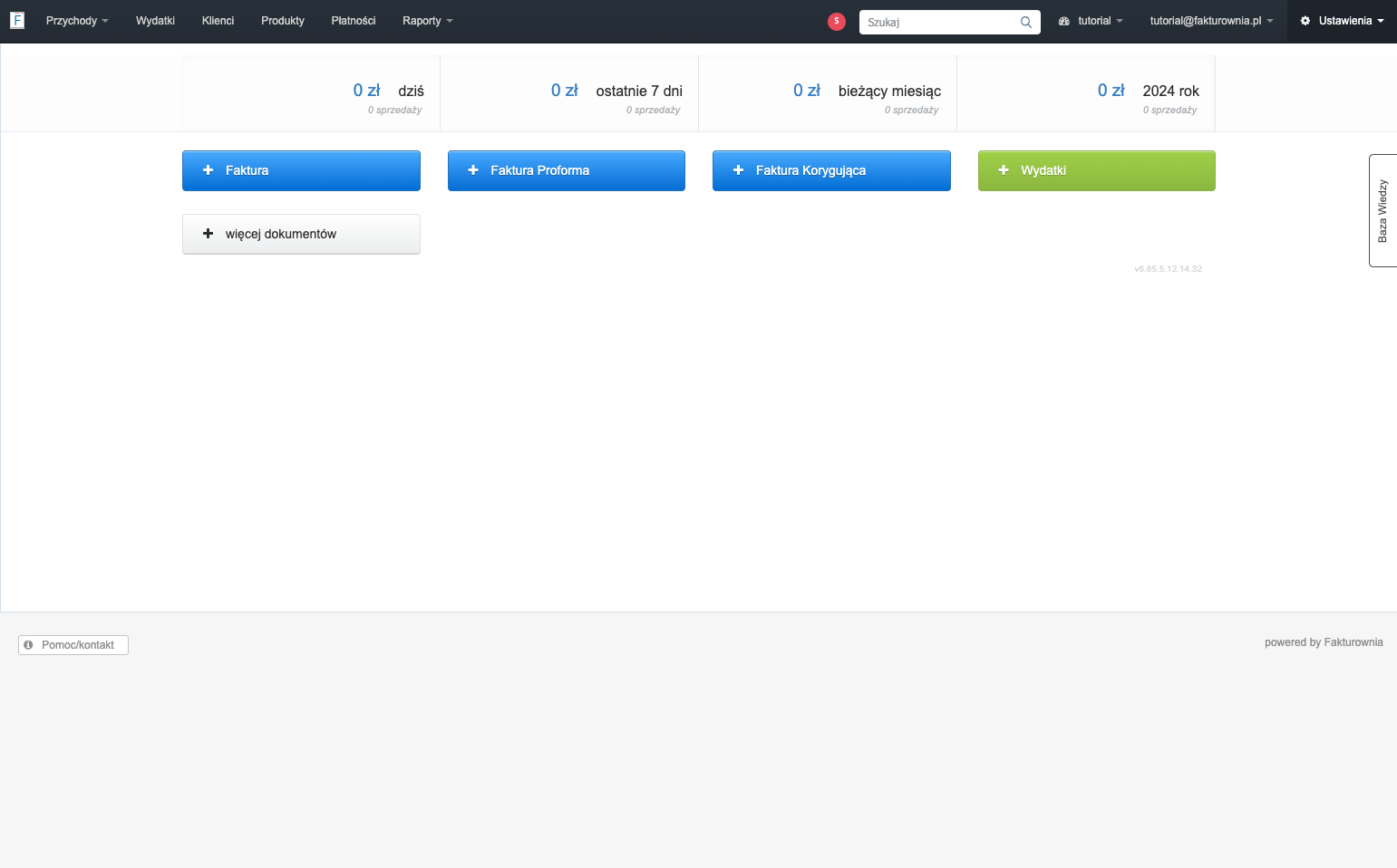This screenshot has height=868, width=1397.
Task: Click the bieżący miesiąc sales tile
Action: click(x=828, y=94)
